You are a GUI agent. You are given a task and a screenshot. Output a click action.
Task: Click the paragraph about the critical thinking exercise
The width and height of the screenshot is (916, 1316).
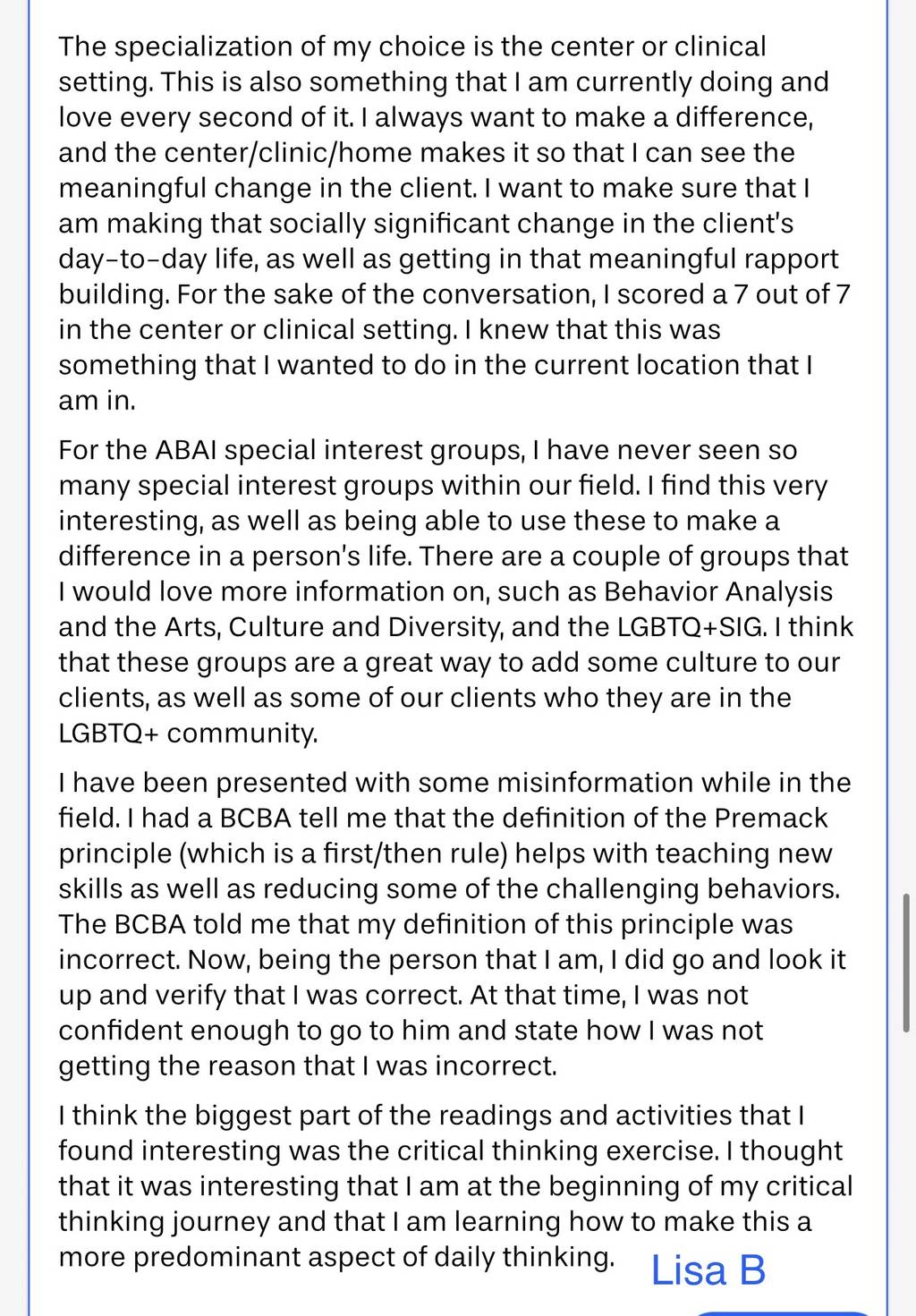[455, 1185]
